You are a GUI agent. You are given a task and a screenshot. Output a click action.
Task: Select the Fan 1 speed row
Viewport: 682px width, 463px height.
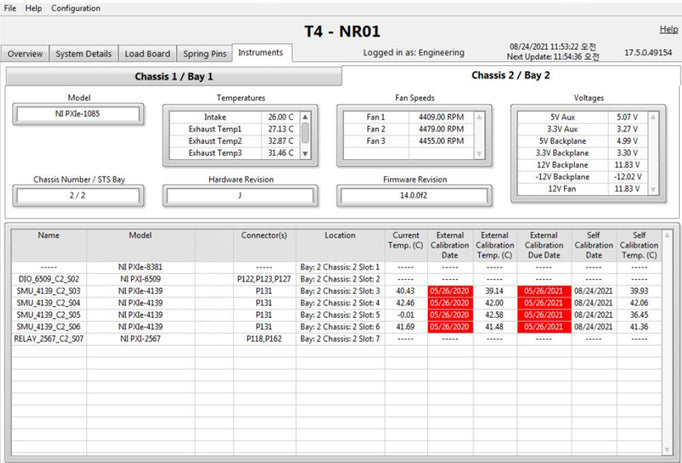pyautogui.click(x=408, y=117)
